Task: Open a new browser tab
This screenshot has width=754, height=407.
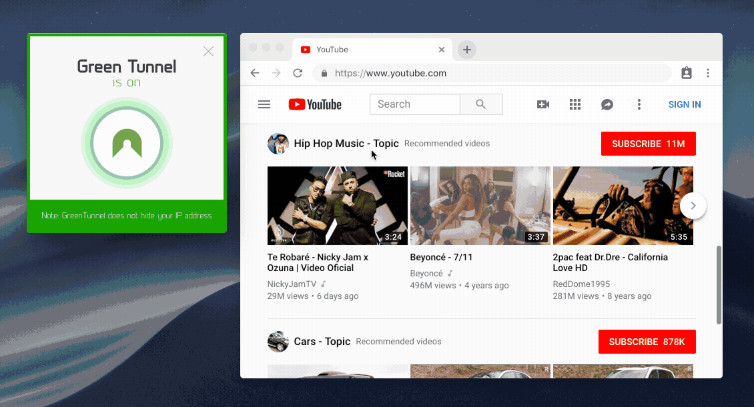Action: [466, 50]
